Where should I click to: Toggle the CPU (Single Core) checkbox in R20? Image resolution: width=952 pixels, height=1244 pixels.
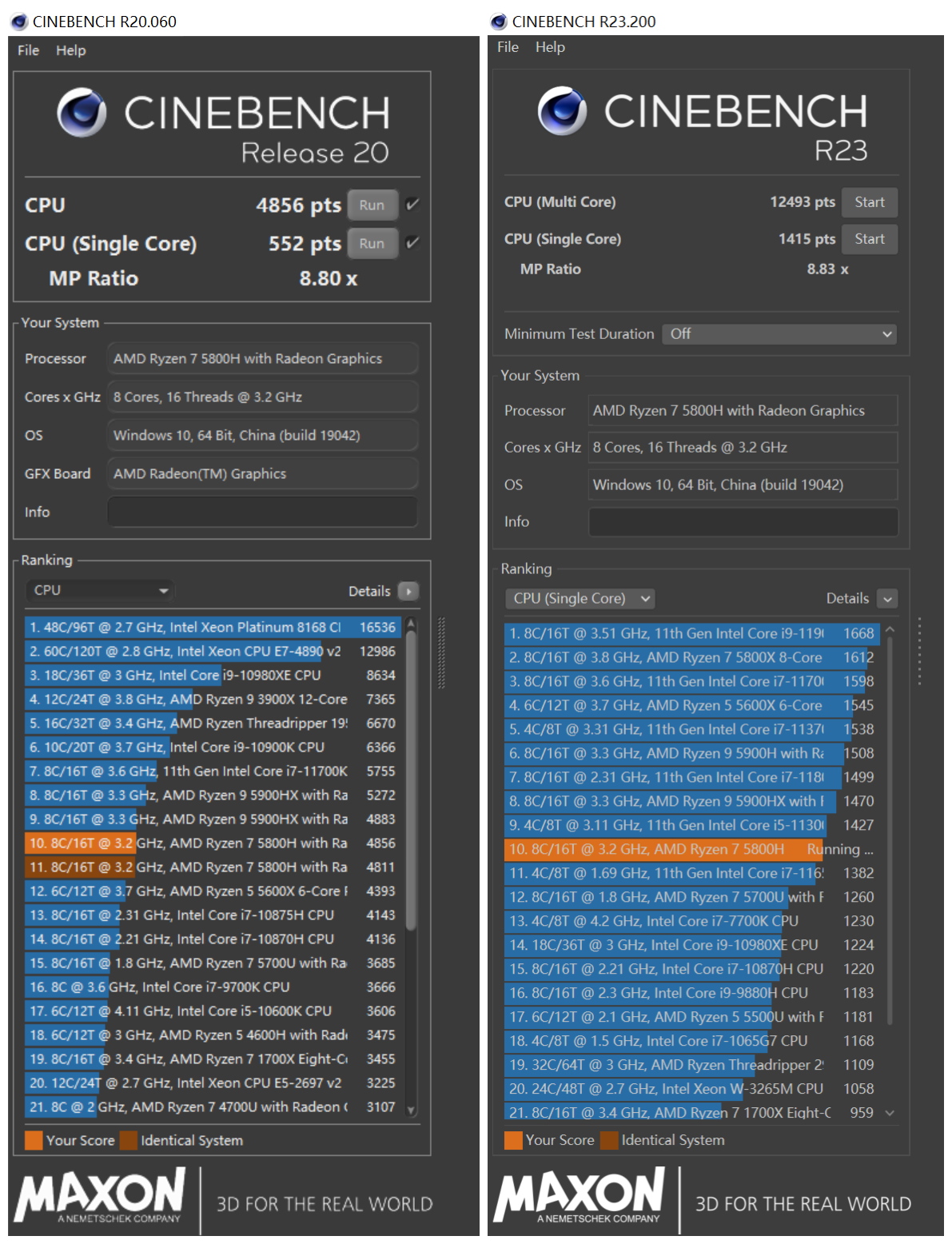(x=412, y=243)
